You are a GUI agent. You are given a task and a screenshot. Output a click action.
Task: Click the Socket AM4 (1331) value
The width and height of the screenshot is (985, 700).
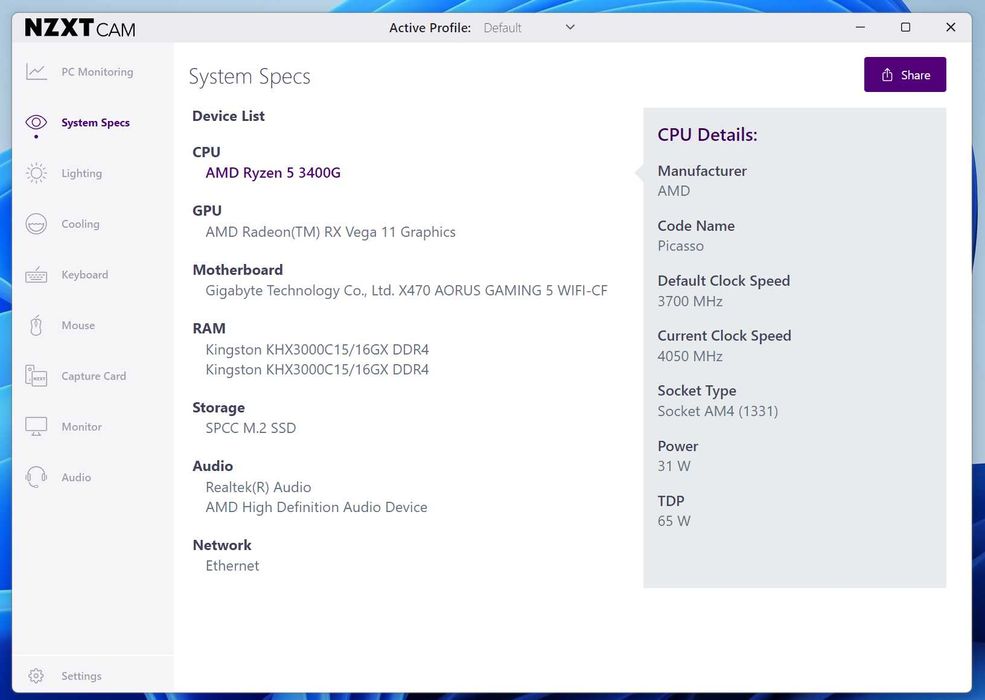[x=717, y=411]
